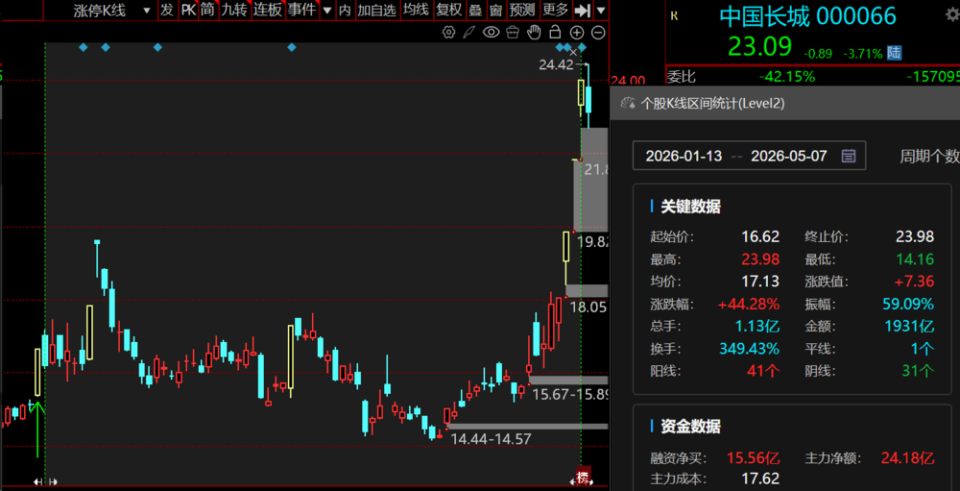Click the 榜 marker at the chart bottom
This screenshot has width=960, height=491.
pyautogui.click(x=583, y=478)
